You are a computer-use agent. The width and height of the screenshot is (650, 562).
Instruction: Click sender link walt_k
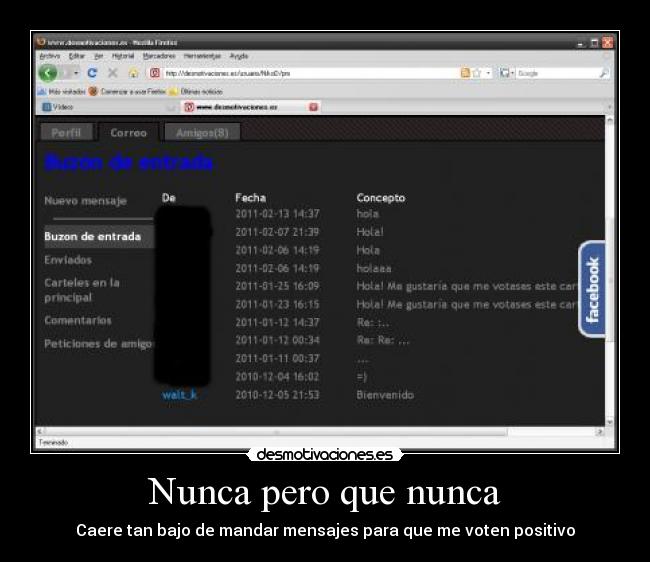point(179,395)
